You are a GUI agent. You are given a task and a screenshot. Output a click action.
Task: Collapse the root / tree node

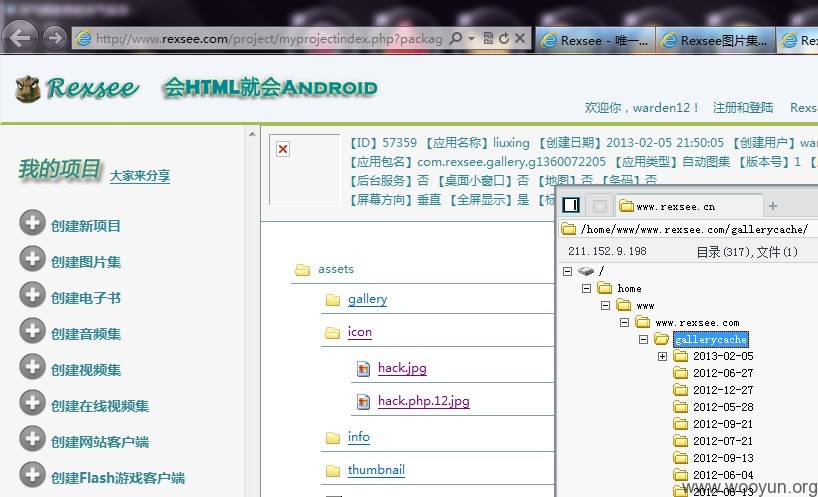coord(568,271)
